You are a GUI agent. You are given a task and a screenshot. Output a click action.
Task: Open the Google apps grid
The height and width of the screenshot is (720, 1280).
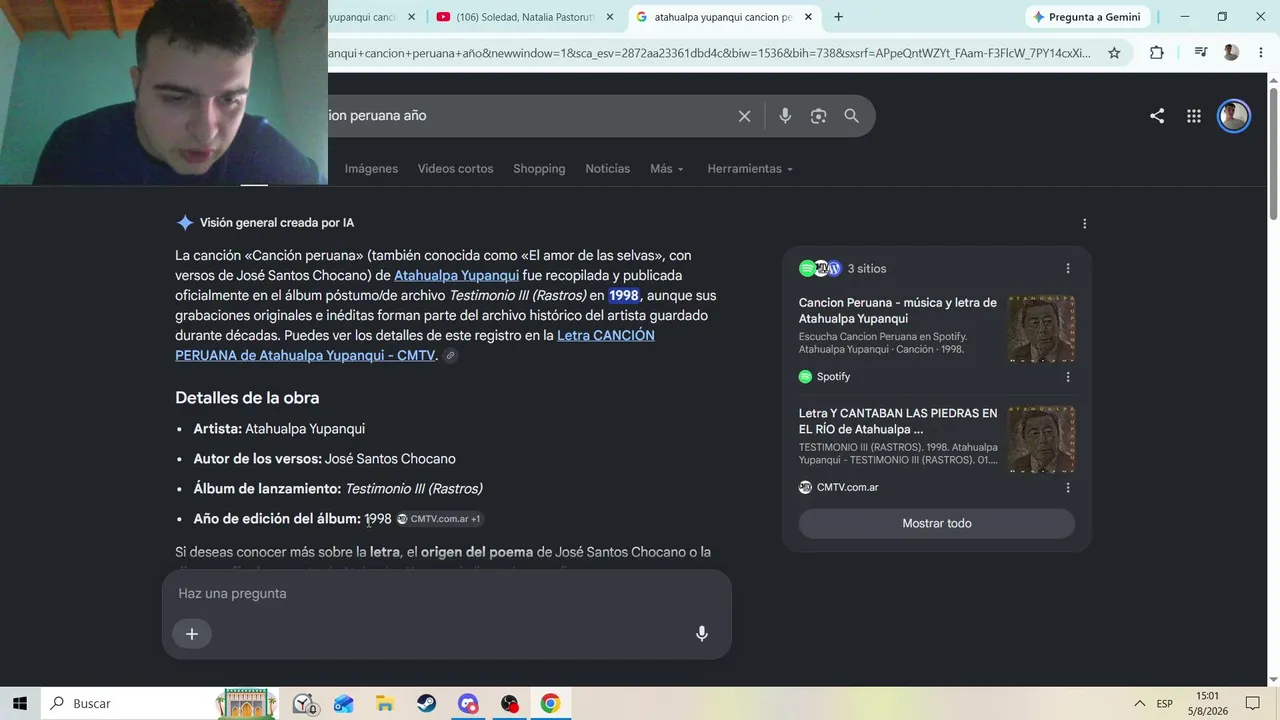1194,116
